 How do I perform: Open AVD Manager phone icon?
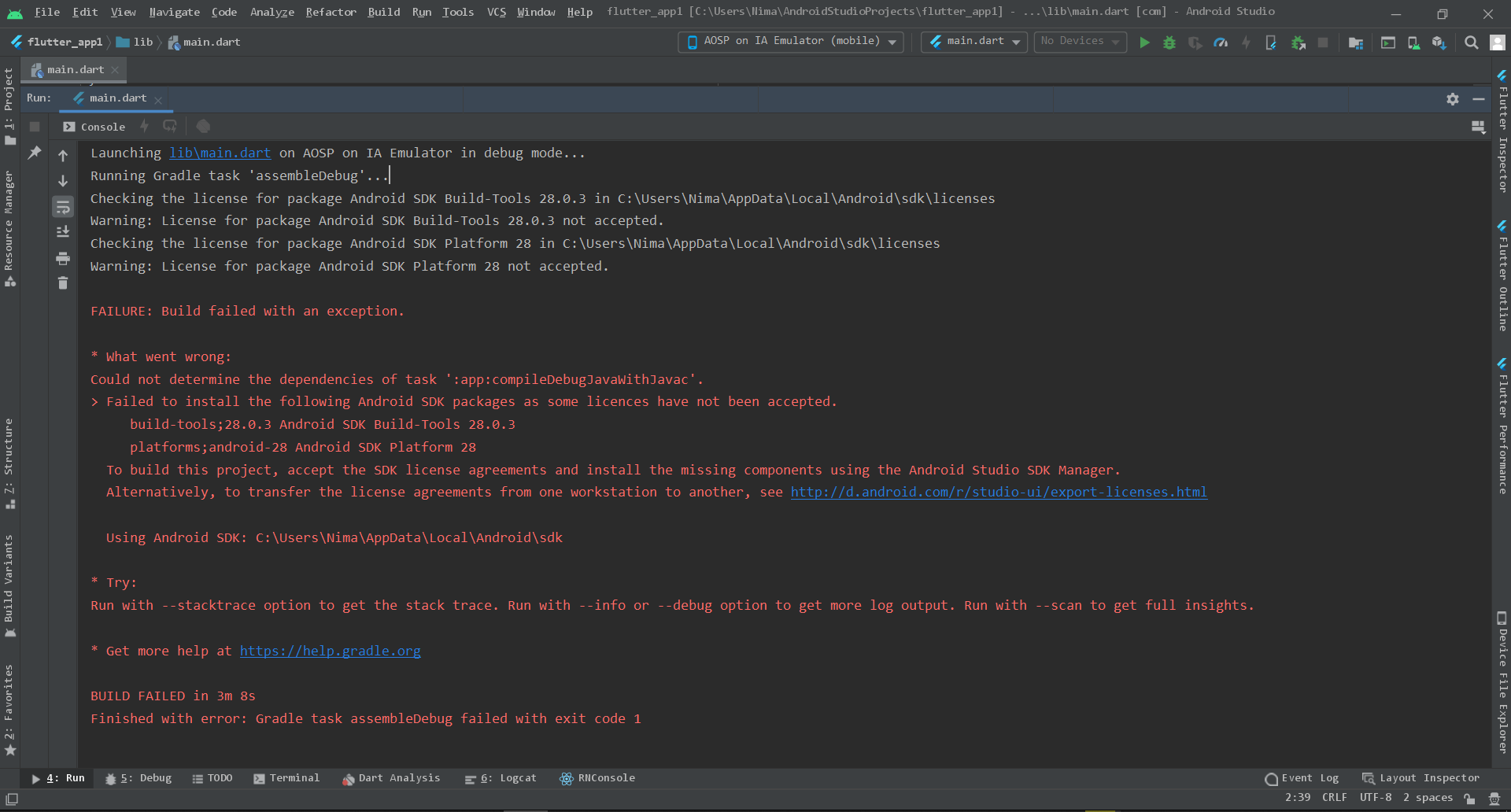(1413, 42)
